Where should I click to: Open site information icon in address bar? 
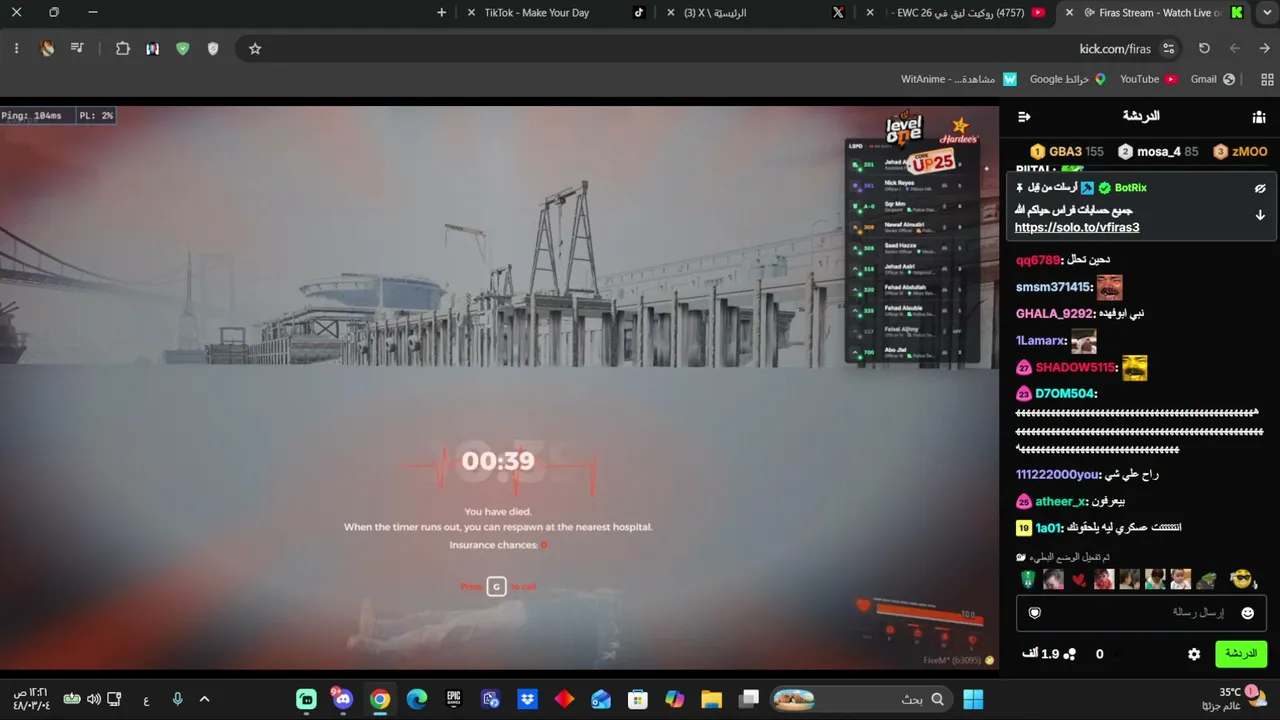(1168, 48)
